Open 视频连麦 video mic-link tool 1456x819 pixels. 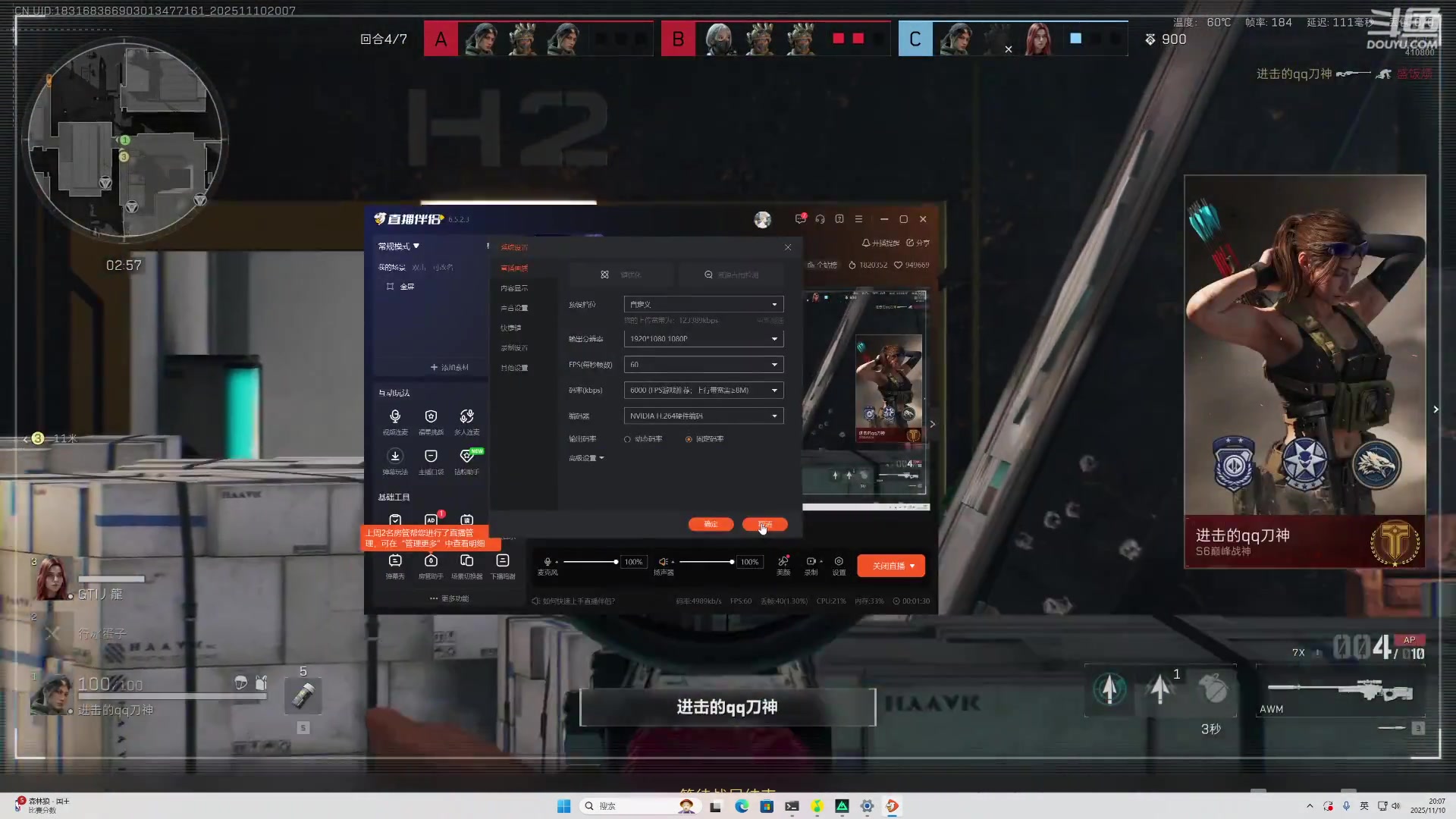click(x=395, y=417)
